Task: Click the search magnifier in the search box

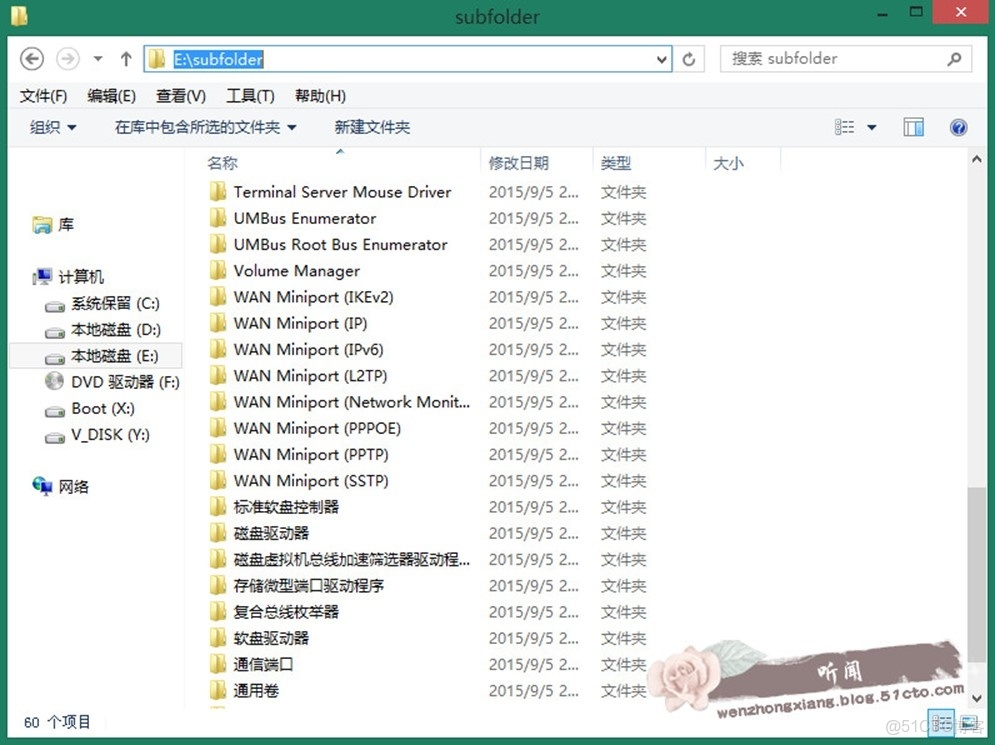Action: [954, 58]
